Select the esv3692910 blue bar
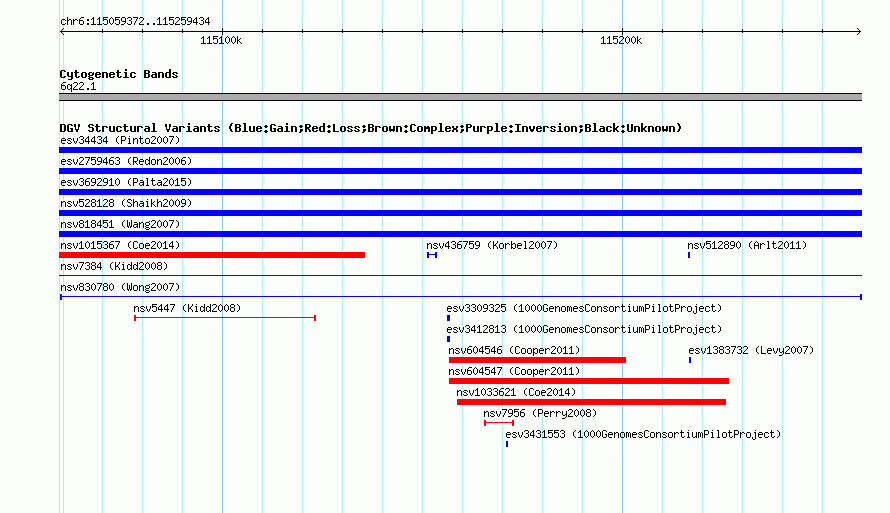Screen dimensions: 890x513 tap(460, 192)
